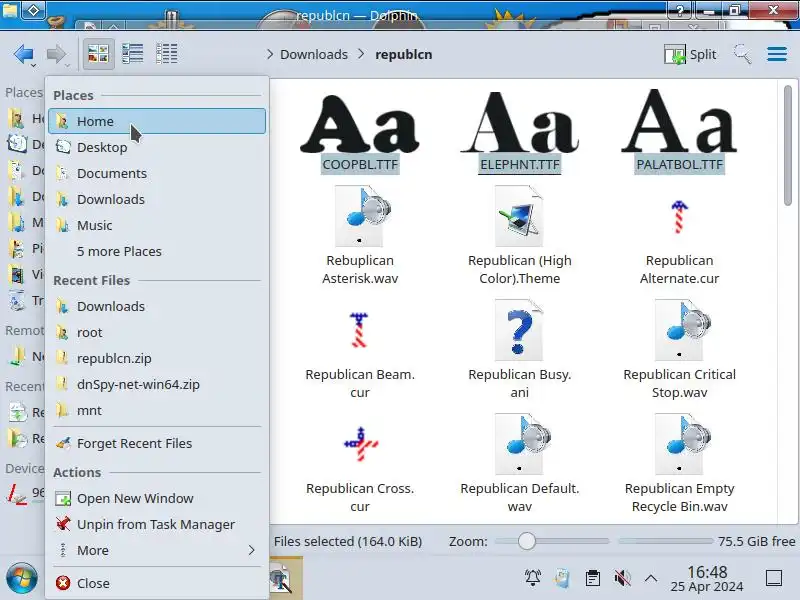Click republcn in the breadcrumb path
This screenshot has width=800, height=600.
[x=404, y=54]
